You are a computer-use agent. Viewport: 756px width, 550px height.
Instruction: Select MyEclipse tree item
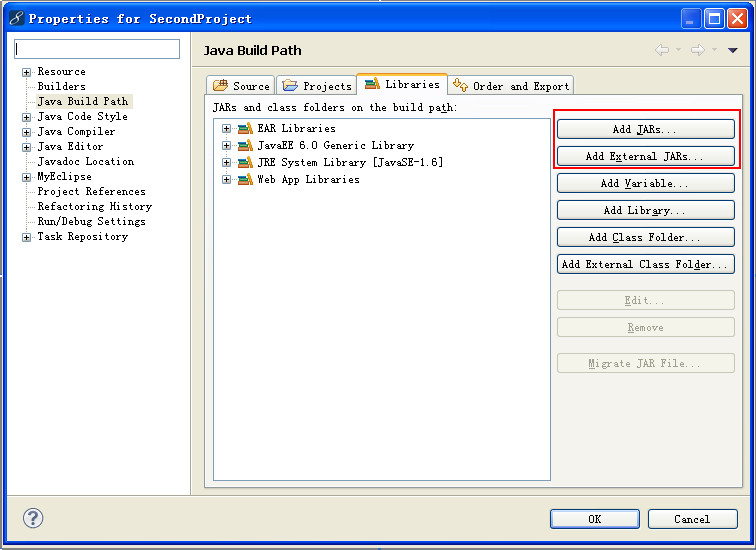[65, 176]
